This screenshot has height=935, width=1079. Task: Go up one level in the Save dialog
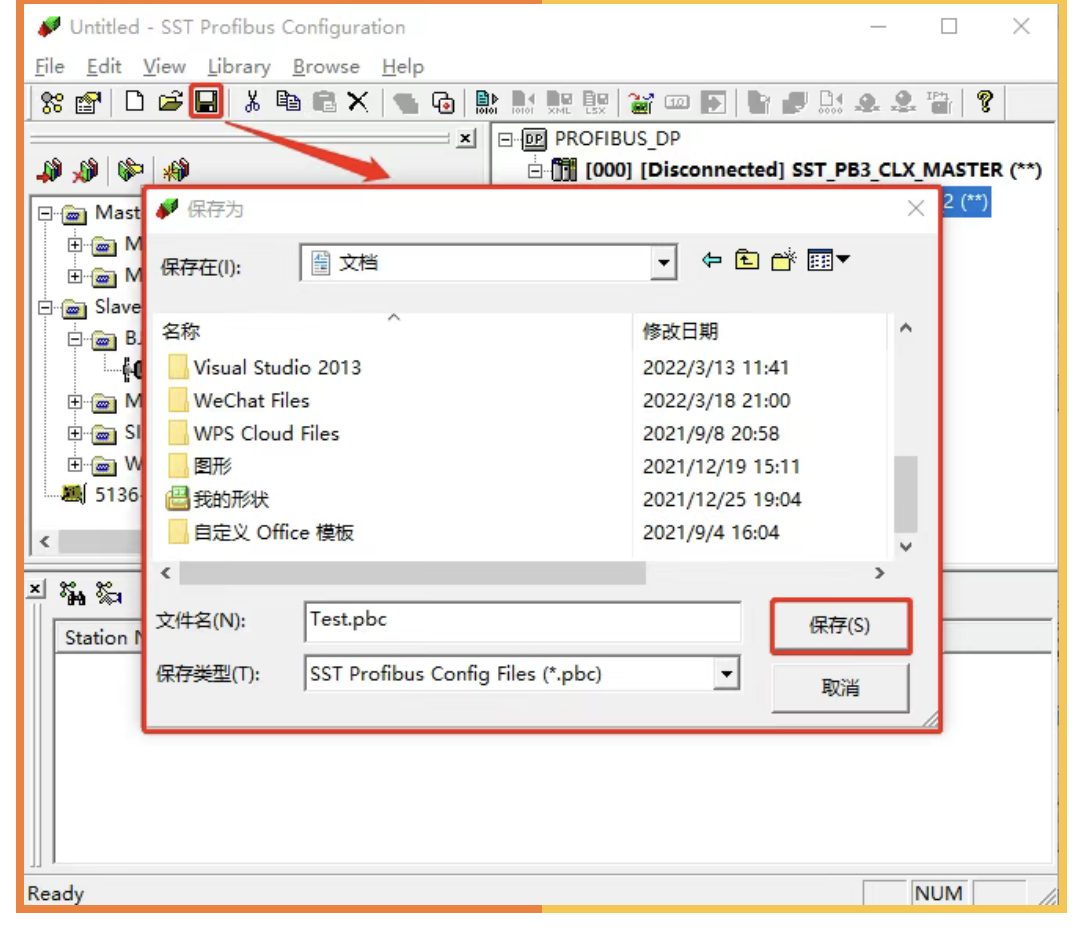coord(748,261)
